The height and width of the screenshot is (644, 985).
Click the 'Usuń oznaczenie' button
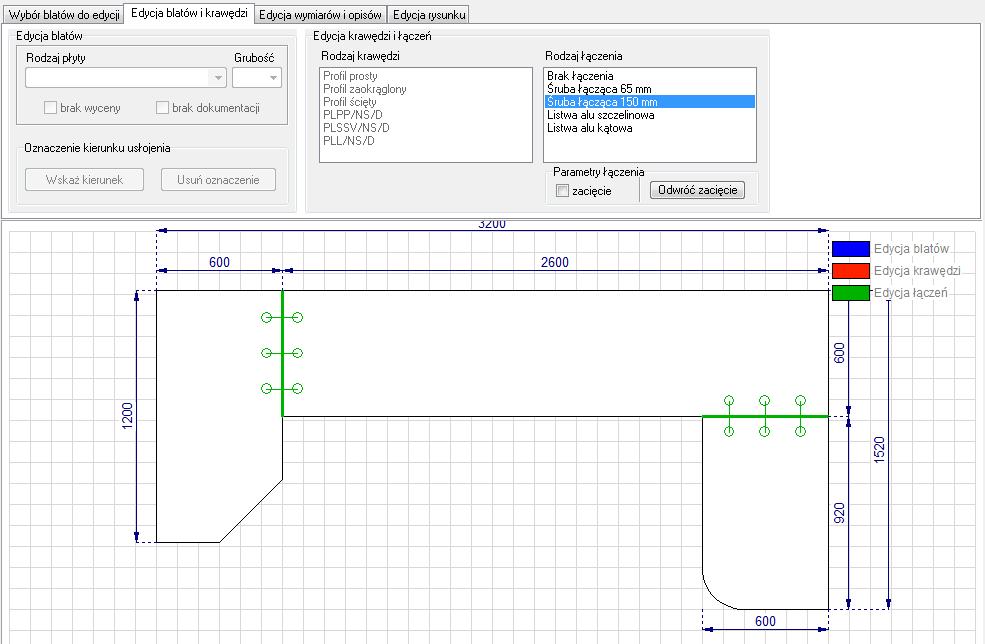point(218,180)
